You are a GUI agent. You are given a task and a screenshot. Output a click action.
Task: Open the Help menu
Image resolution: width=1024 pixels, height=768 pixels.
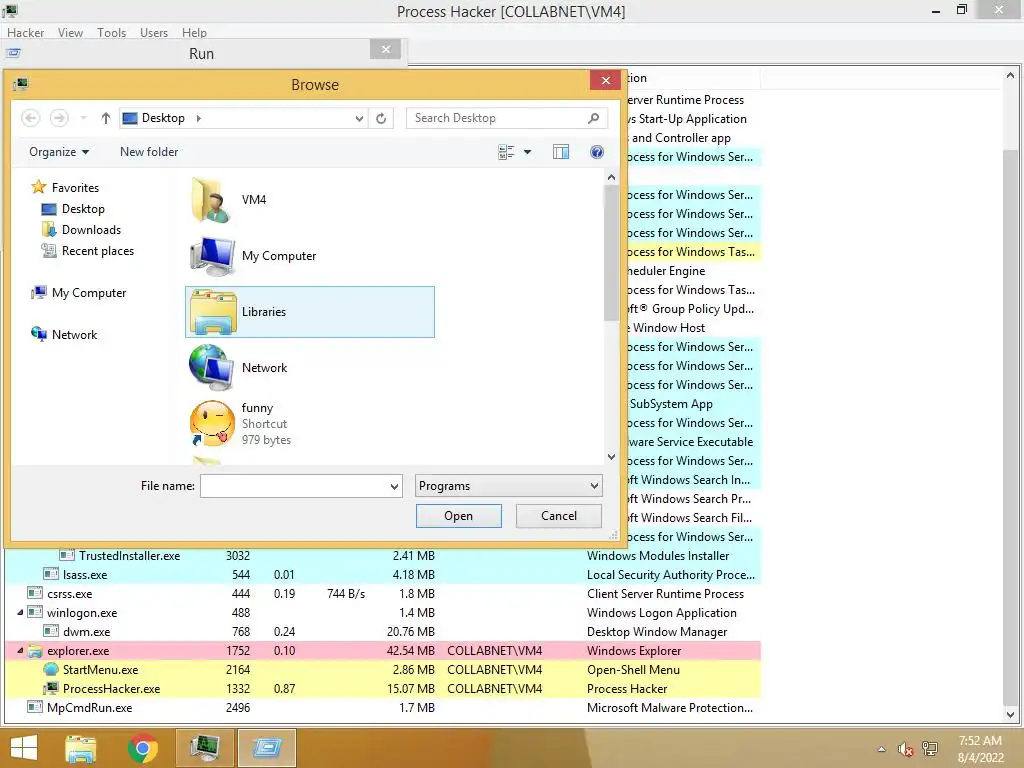194,33
